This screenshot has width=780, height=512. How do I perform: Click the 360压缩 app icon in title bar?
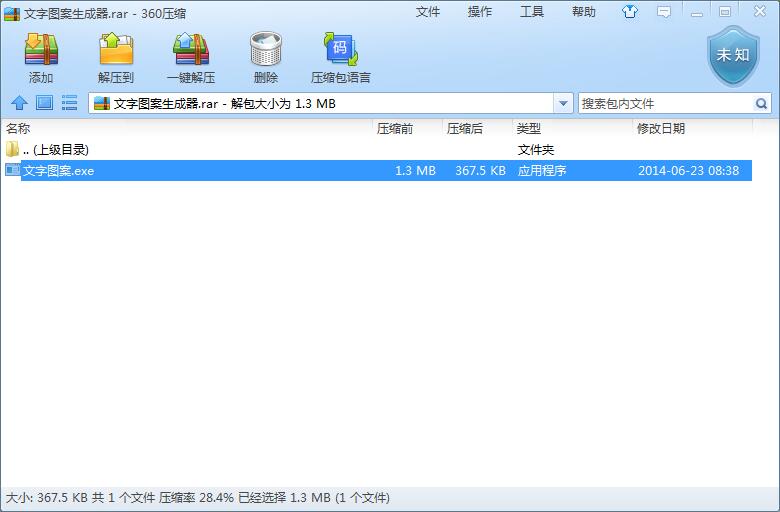tap(12, 13)
